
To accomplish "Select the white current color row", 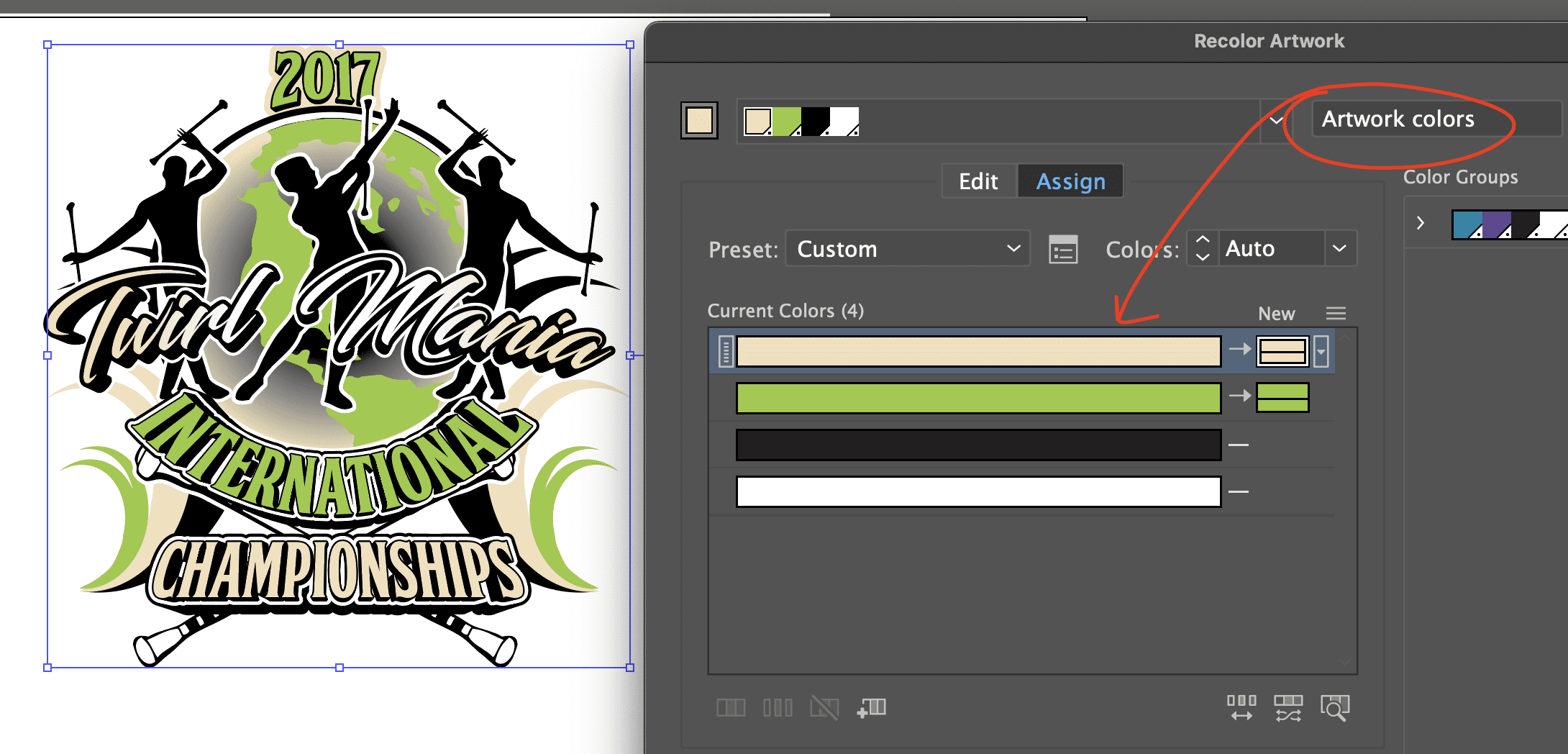I will pyautogui.click(x=978, y=491).
